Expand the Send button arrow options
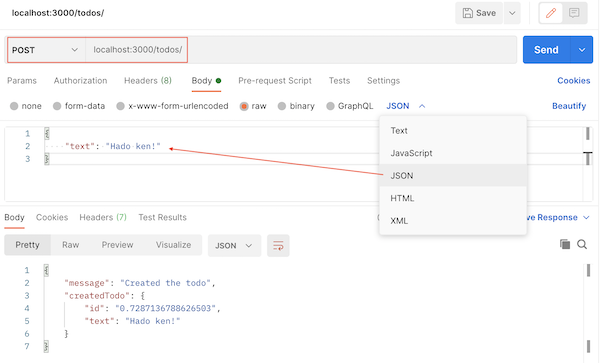Screen dimensions: 600x363 [582, 50]
